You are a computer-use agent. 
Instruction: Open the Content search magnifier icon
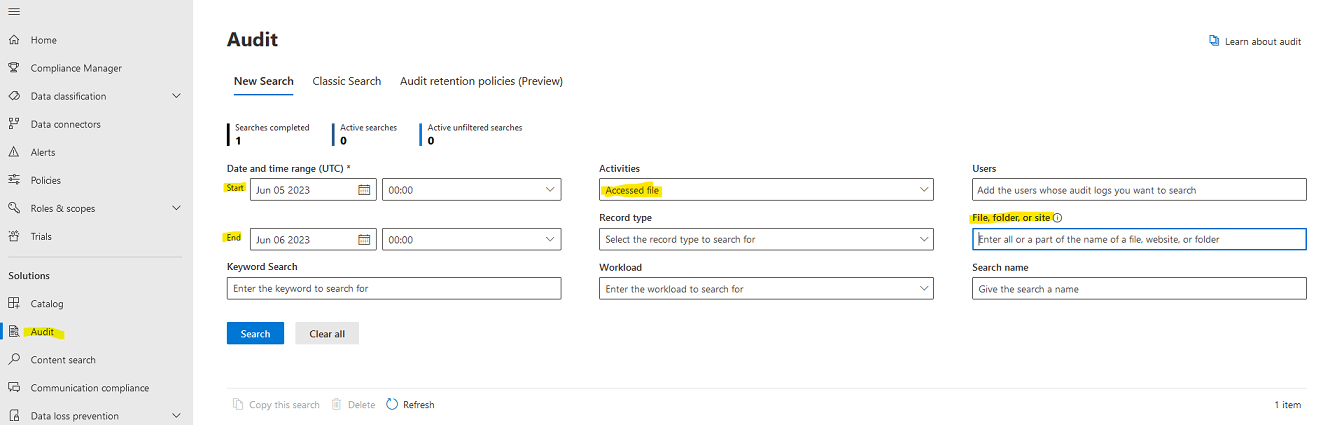(14, 359)
